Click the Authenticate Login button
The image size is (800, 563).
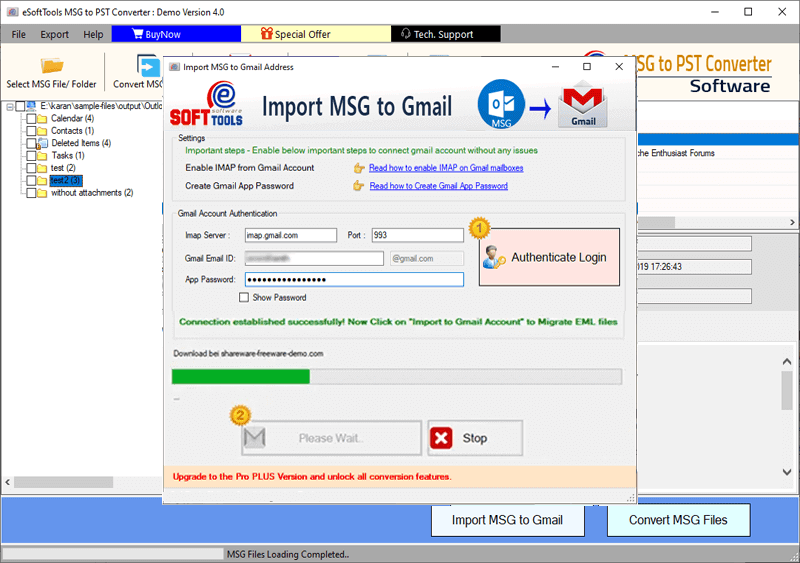tap(549, 257)
